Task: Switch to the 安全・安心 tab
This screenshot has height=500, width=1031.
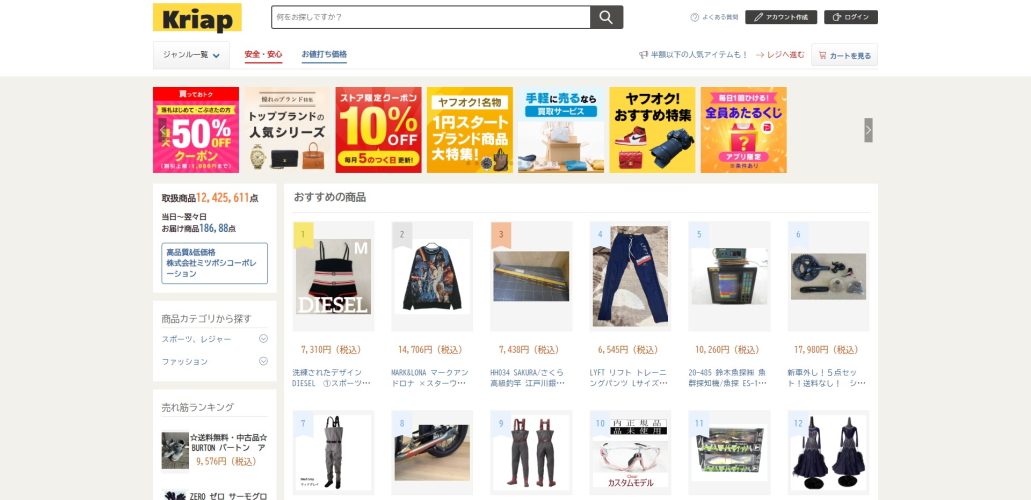Action: pos(263,55)
